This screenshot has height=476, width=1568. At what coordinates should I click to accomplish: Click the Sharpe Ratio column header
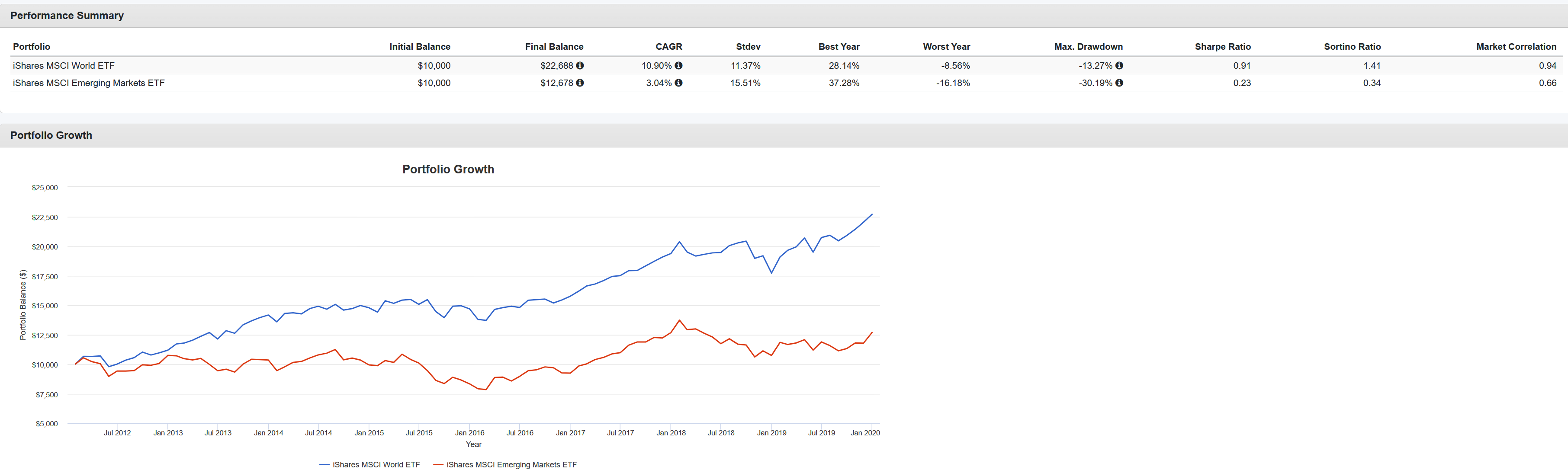click(1222, 47)
